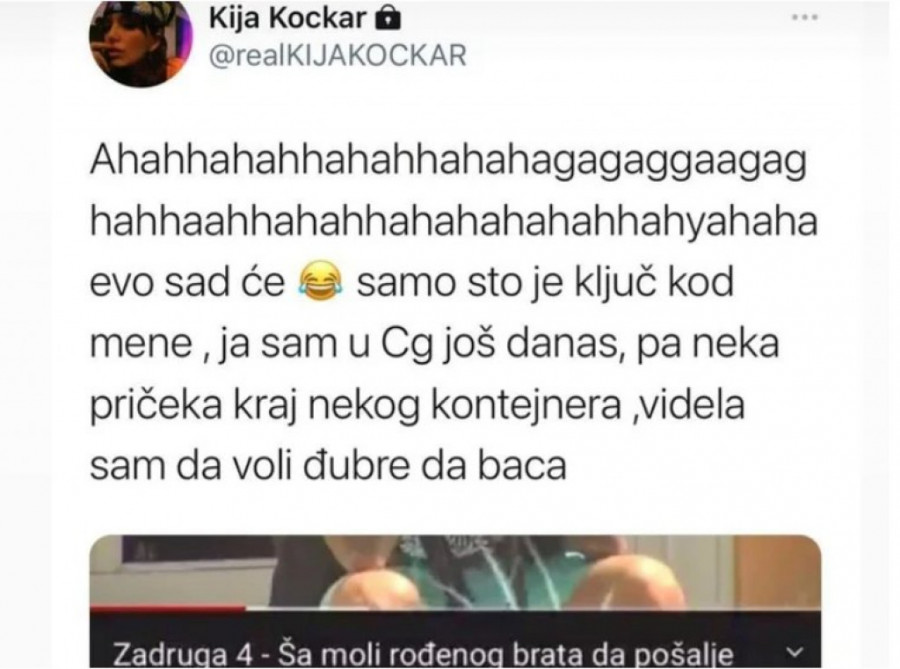900x669 pixels.
Task: Click the padlock icon beside Kija Kockar
Action: pyautogui.click(x=387, y=20)
